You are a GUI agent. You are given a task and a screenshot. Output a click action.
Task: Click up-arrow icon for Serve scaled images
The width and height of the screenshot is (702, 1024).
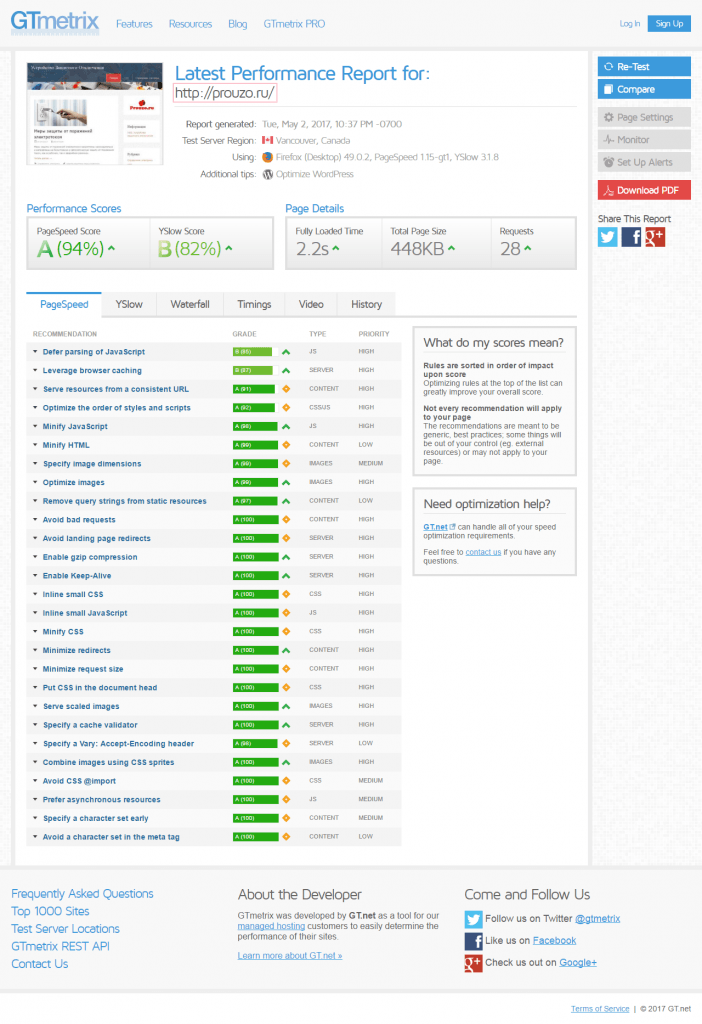[x=286, y=707]
